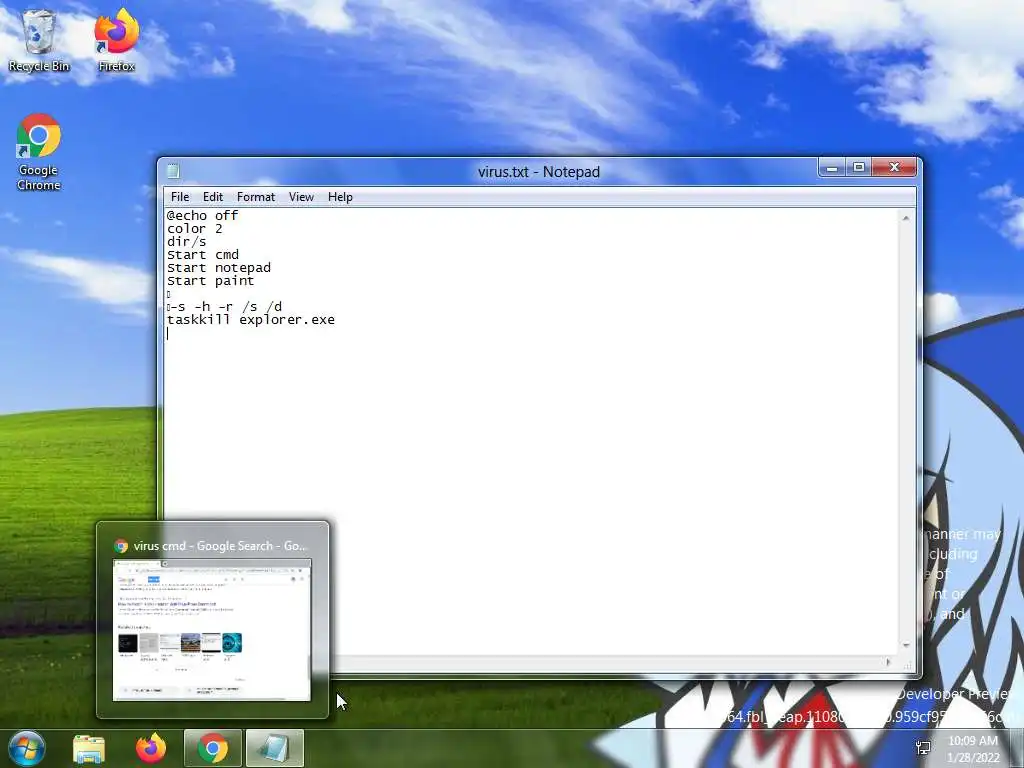The width and height of the screenshot is (1024, 768).
Task: Click the 'dir/s' line
Action: (x=187, y=242)
